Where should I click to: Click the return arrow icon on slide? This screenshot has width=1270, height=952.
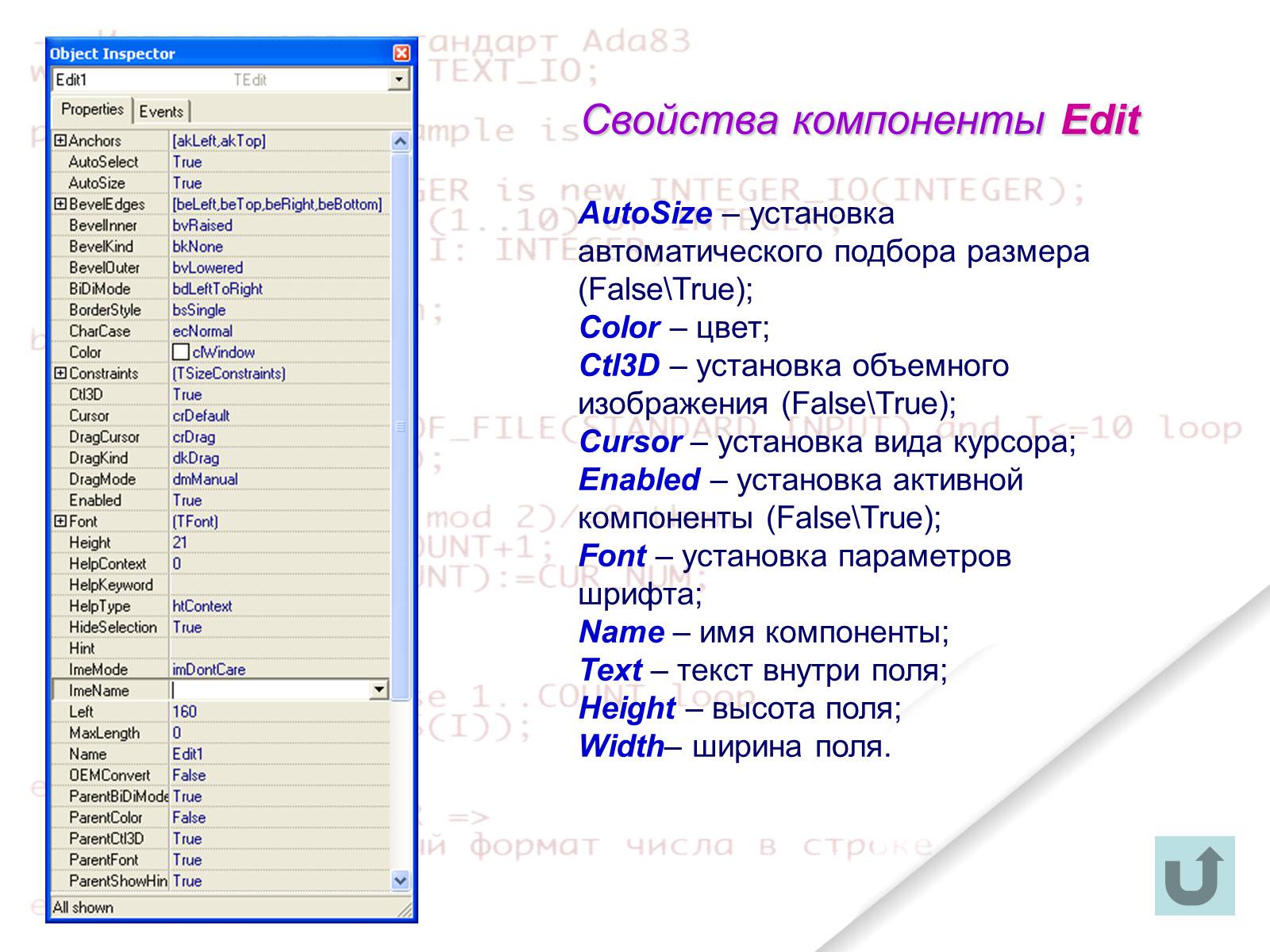(x=1195, y=876)
